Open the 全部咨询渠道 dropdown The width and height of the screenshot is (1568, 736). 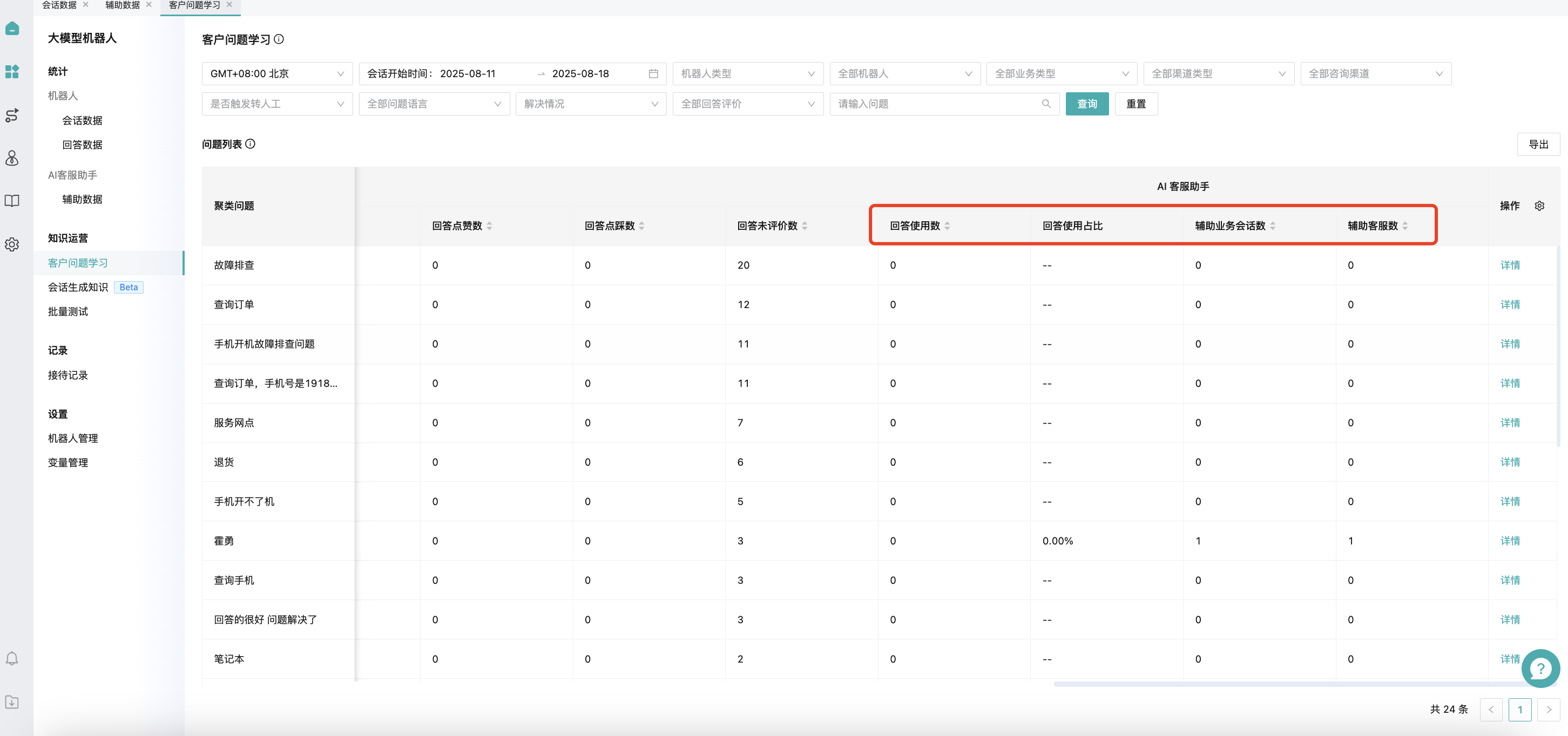coord(1376,73)
